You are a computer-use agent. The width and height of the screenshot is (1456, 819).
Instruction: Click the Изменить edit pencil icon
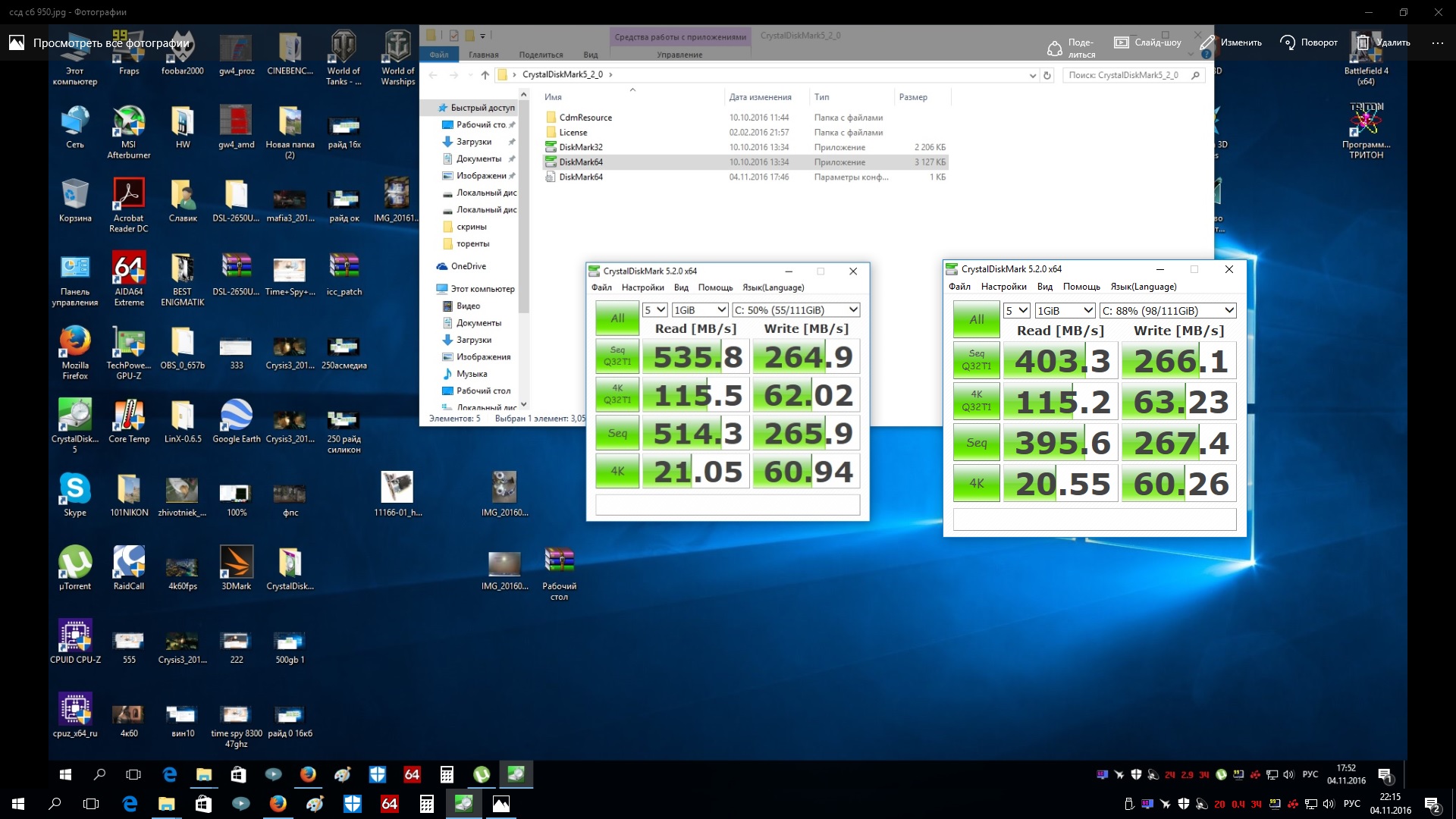(x=1207, y=42)
